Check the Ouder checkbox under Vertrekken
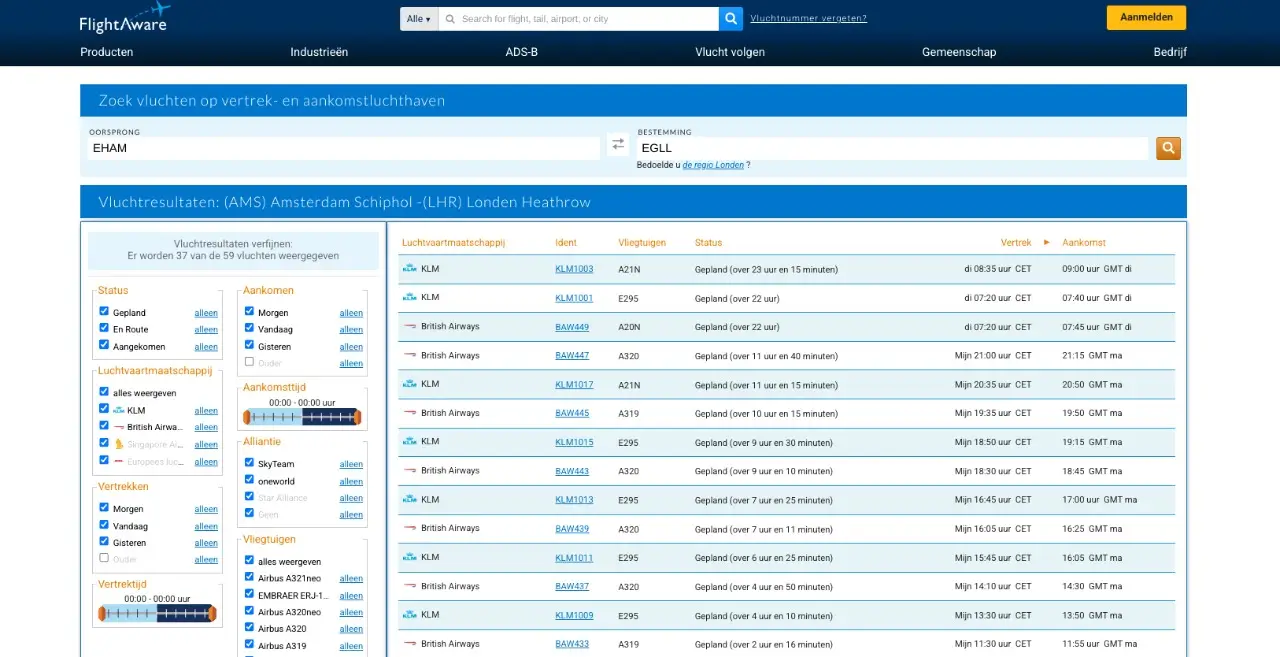 coord(104,558)
